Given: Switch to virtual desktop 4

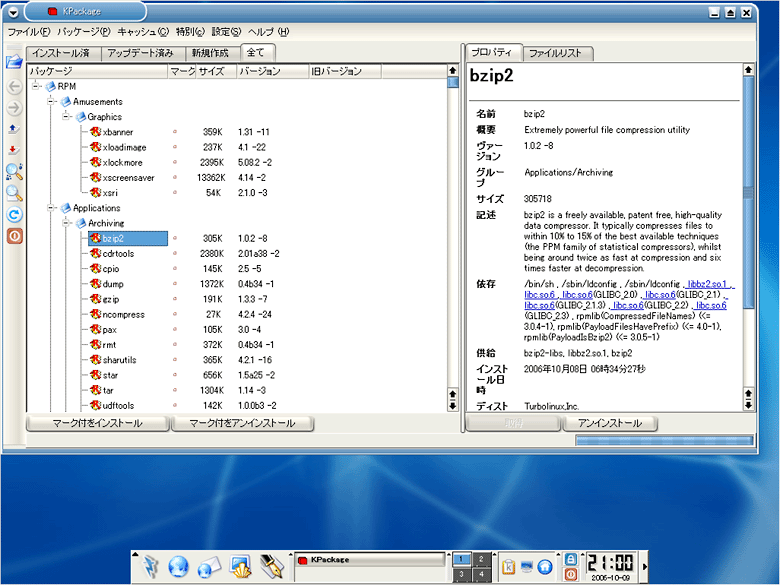Looking at the screenshot, I should click(x=481, y=574).
